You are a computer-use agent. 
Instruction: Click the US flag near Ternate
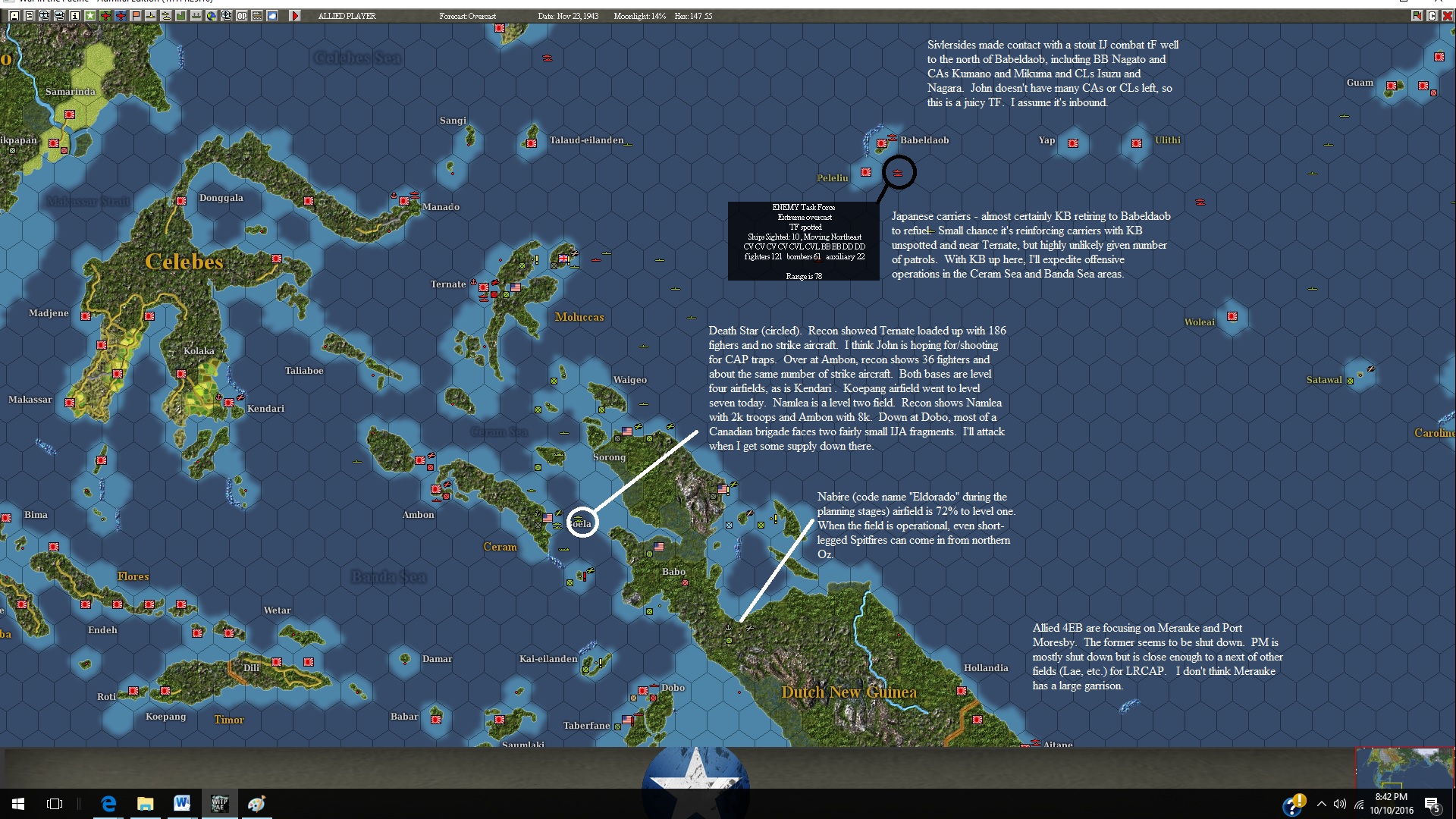point(516,287)
